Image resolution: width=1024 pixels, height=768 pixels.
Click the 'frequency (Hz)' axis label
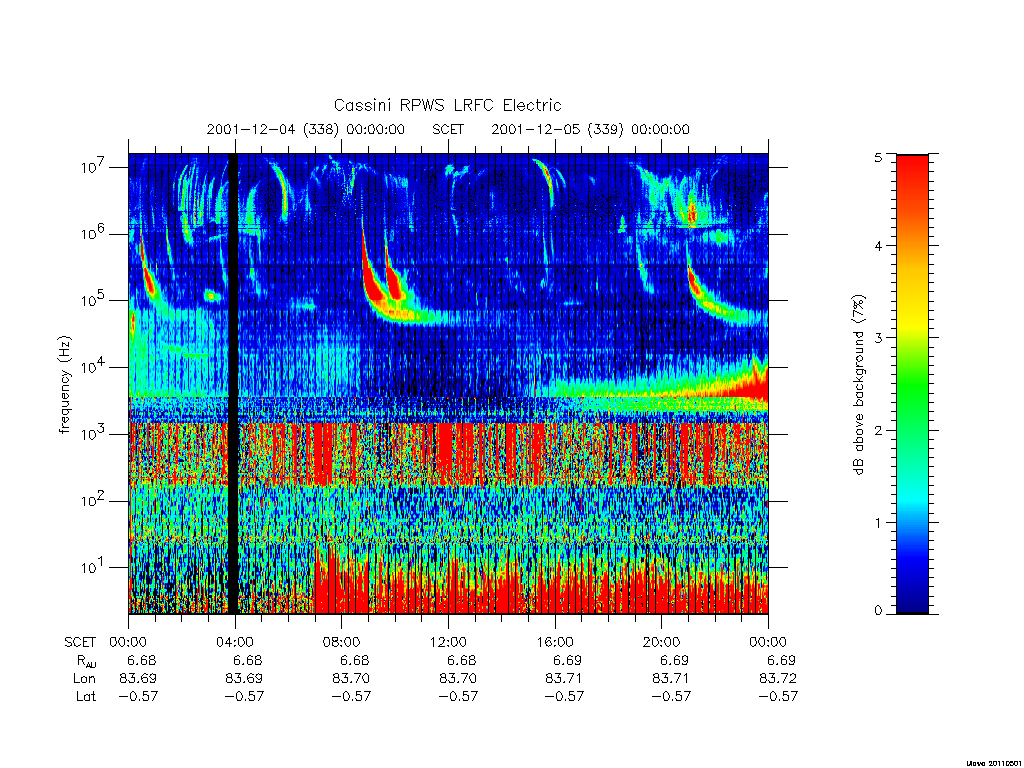[x=65, y=385]
